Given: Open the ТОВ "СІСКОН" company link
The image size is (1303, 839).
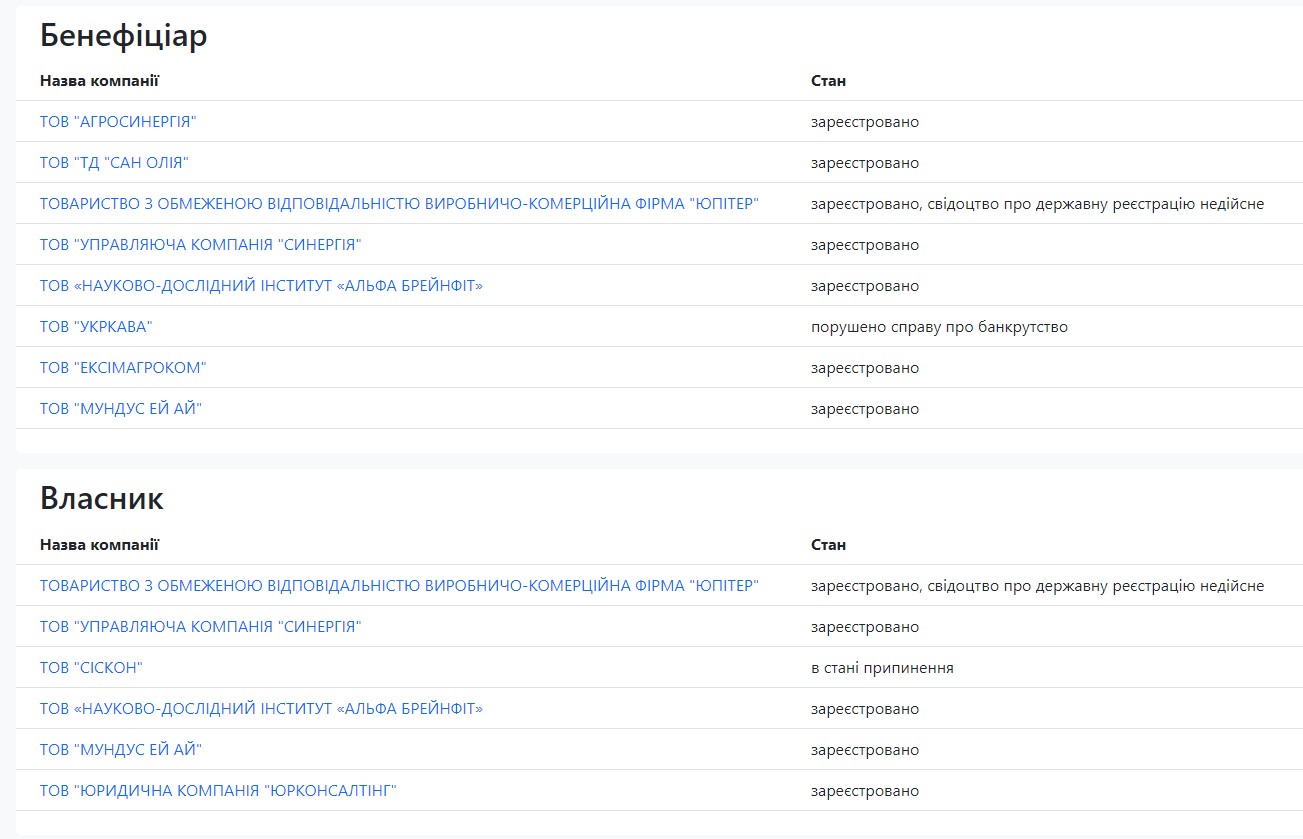Looking at the screenshot, I should pyautogui.click(x=92, y=668).
